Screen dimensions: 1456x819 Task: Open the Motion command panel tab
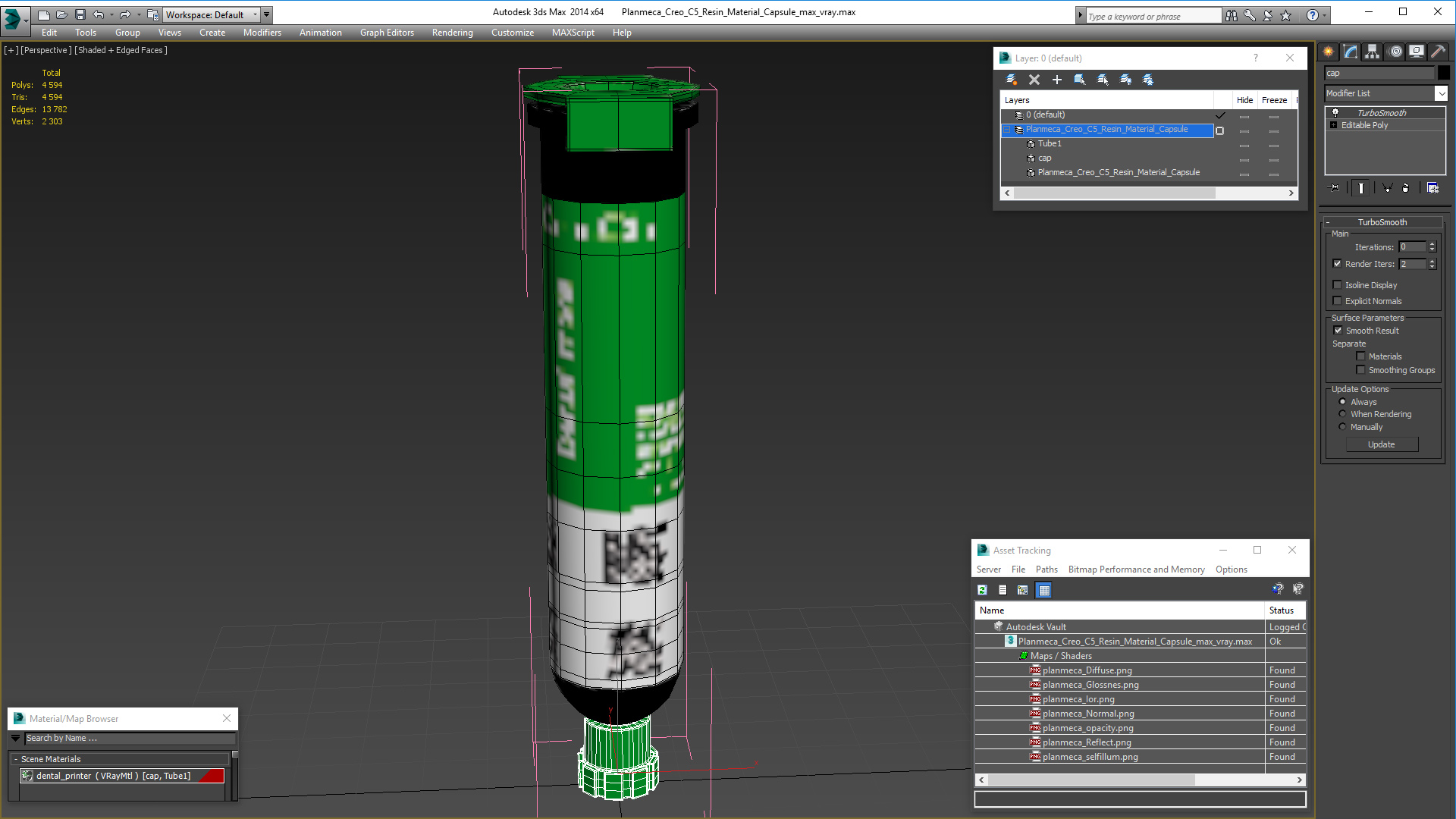(x=1395, y=52)
